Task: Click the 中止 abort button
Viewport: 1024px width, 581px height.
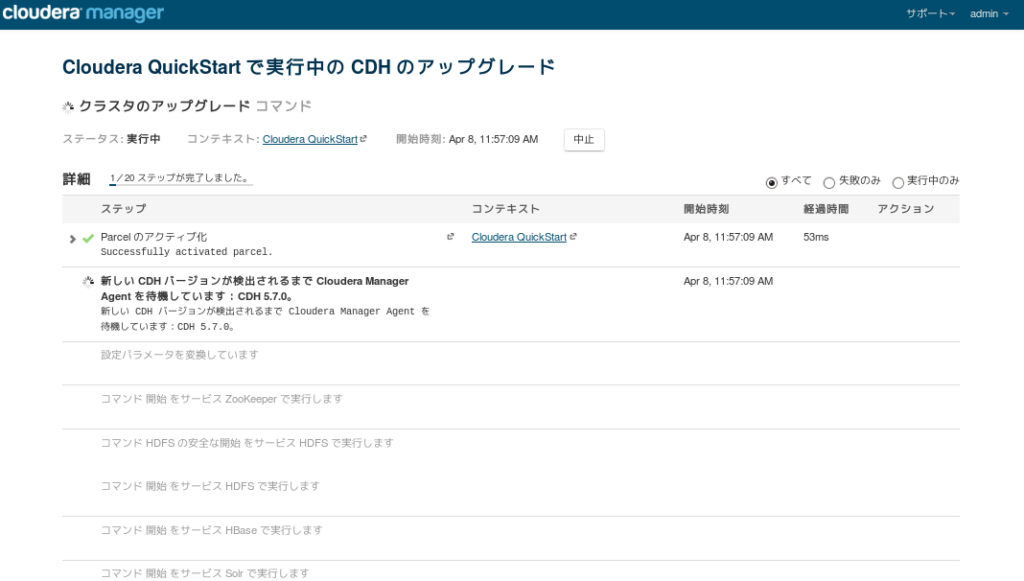Action: pos(584,139)
